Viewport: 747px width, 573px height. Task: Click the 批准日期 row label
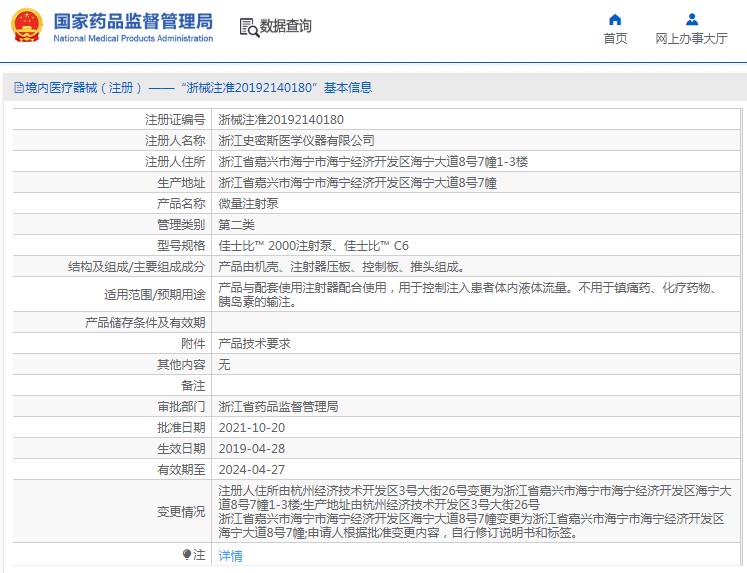(x=181, y=428)
